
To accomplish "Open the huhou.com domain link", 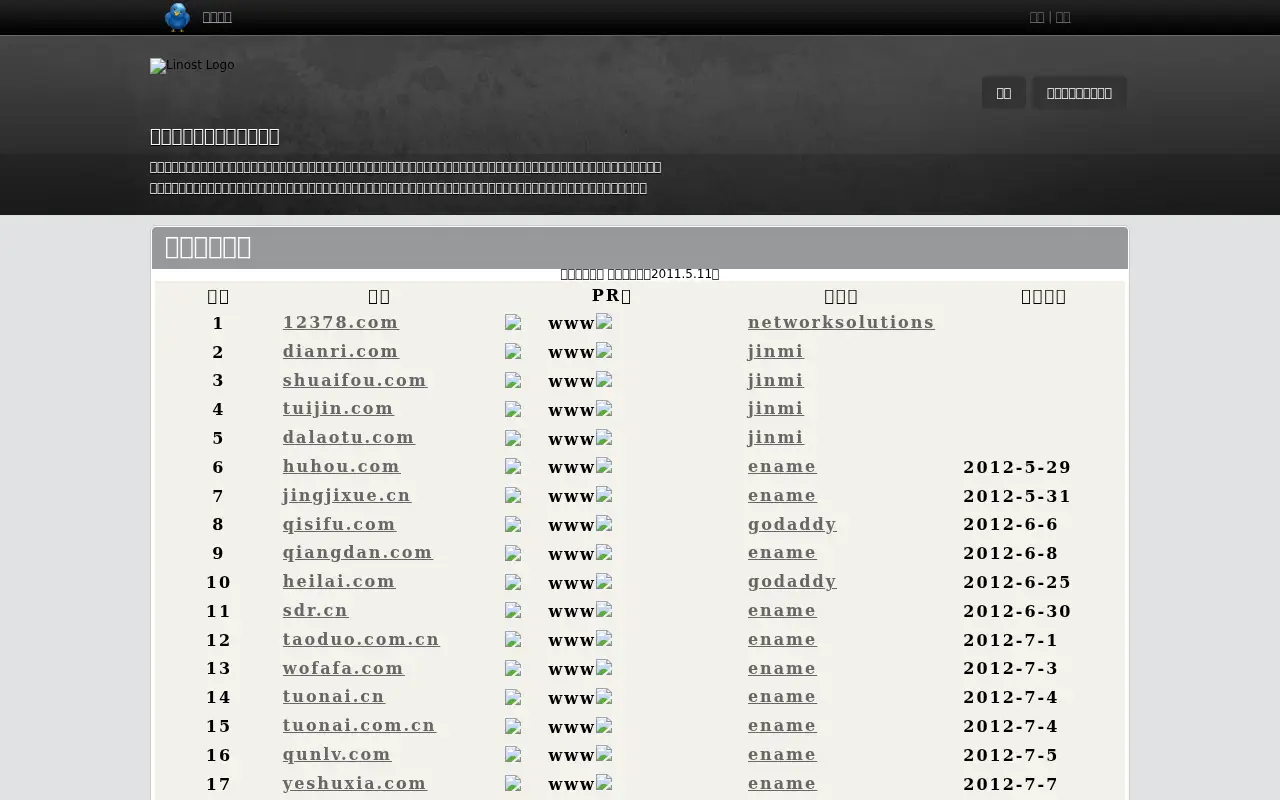I will [x=342, y=466].
